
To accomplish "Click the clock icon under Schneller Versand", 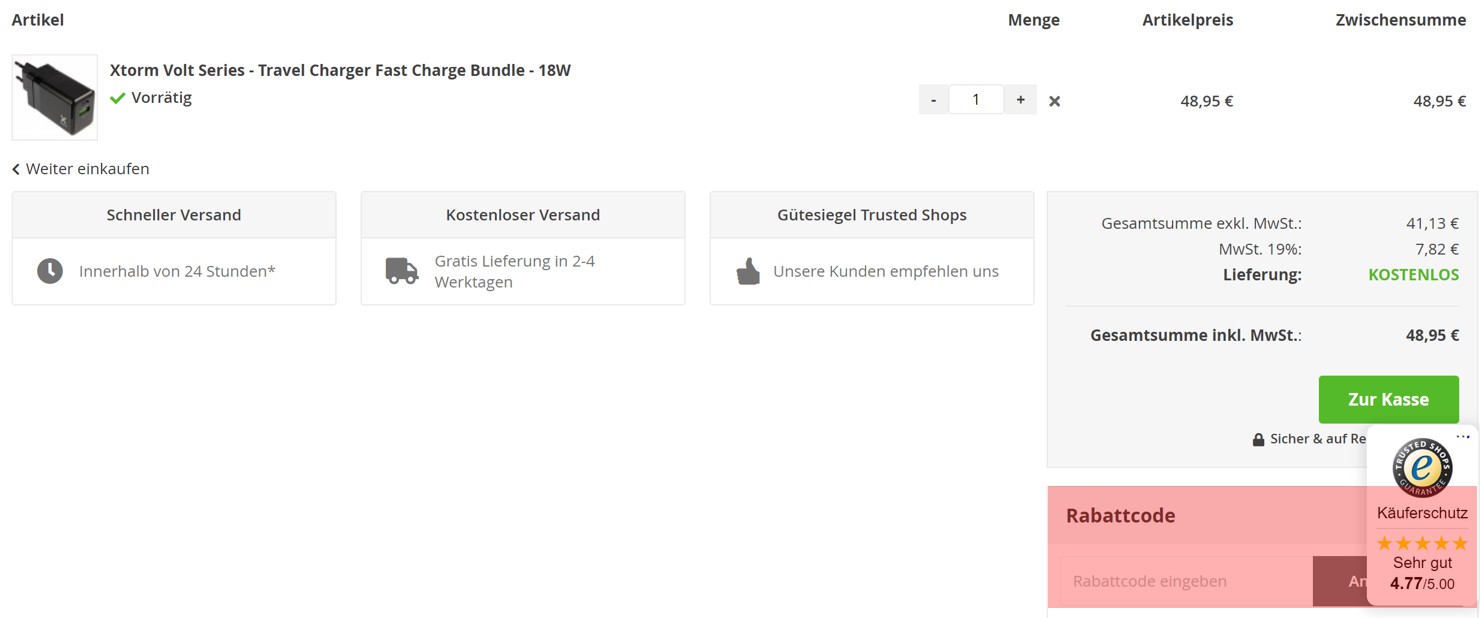I will (x=50, y=271).
